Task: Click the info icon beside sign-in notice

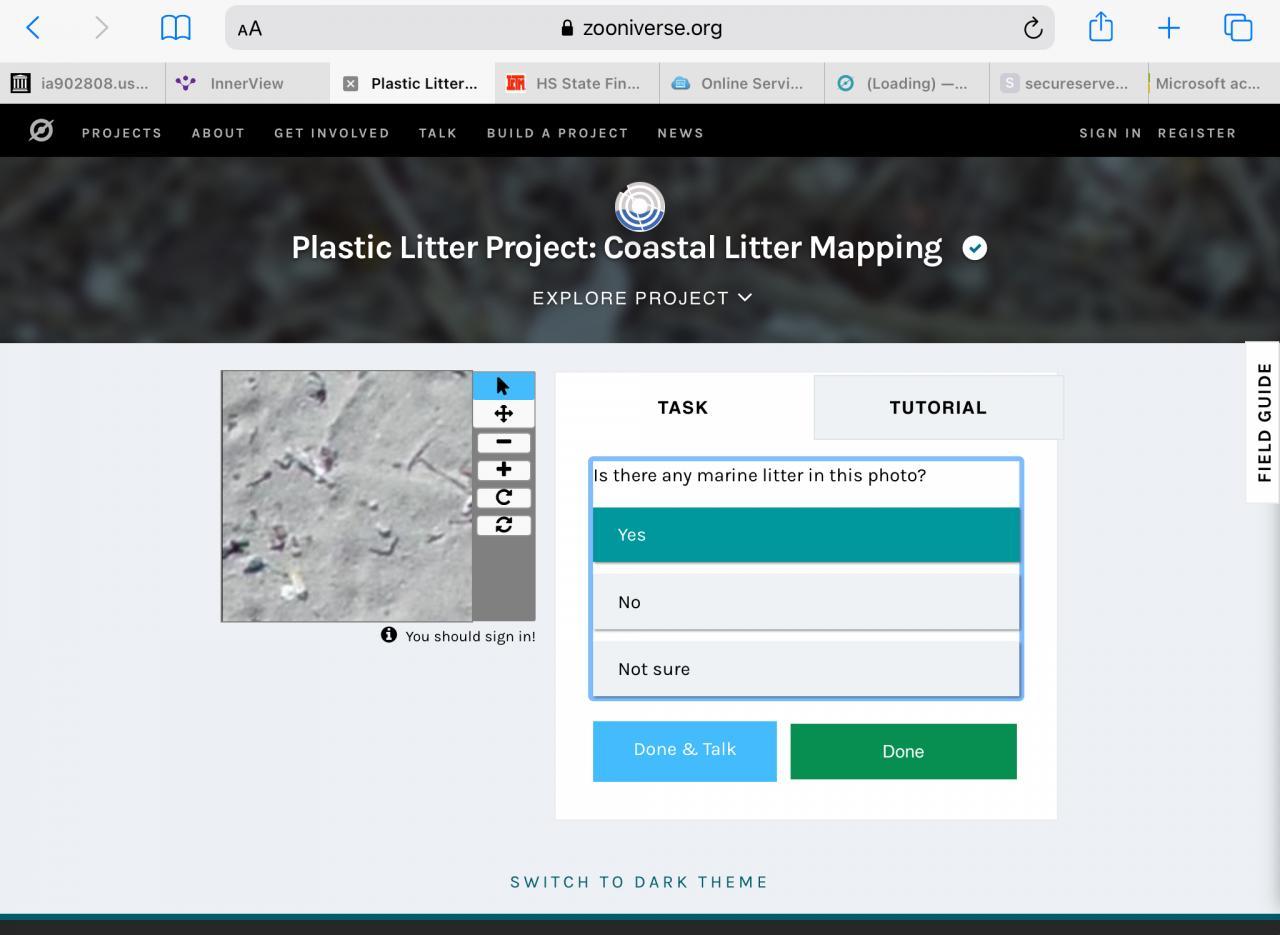Action: click(x=389, y=635)
